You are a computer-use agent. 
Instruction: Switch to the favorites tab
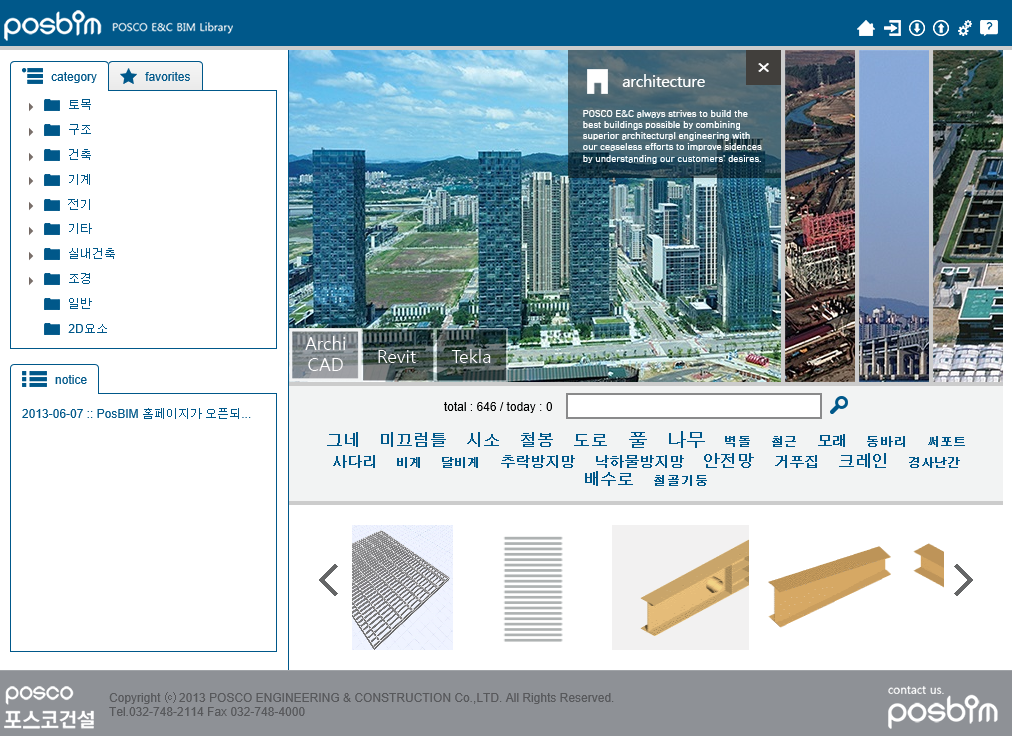point(156,76)
